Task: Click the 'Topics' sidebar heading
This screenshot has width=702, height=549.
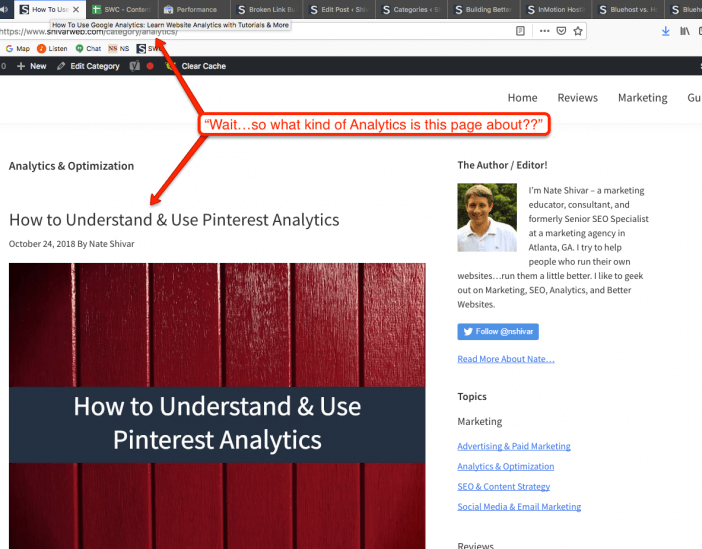Action: pyautogui.click(x=472, y=397)
